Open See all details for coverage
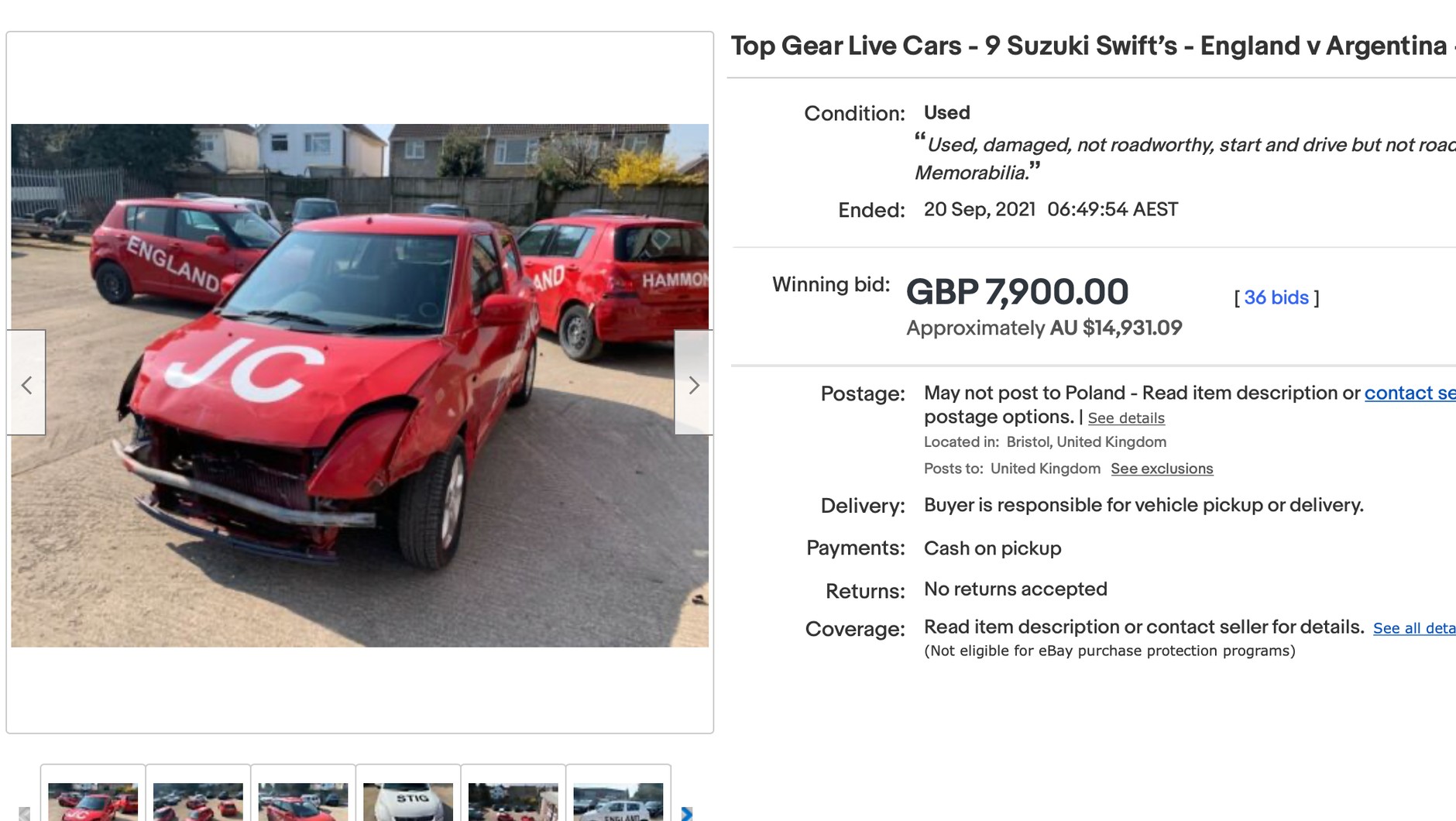Image resolution: width=1456 pixels, height=821 pixels. tap(1414, 628)
